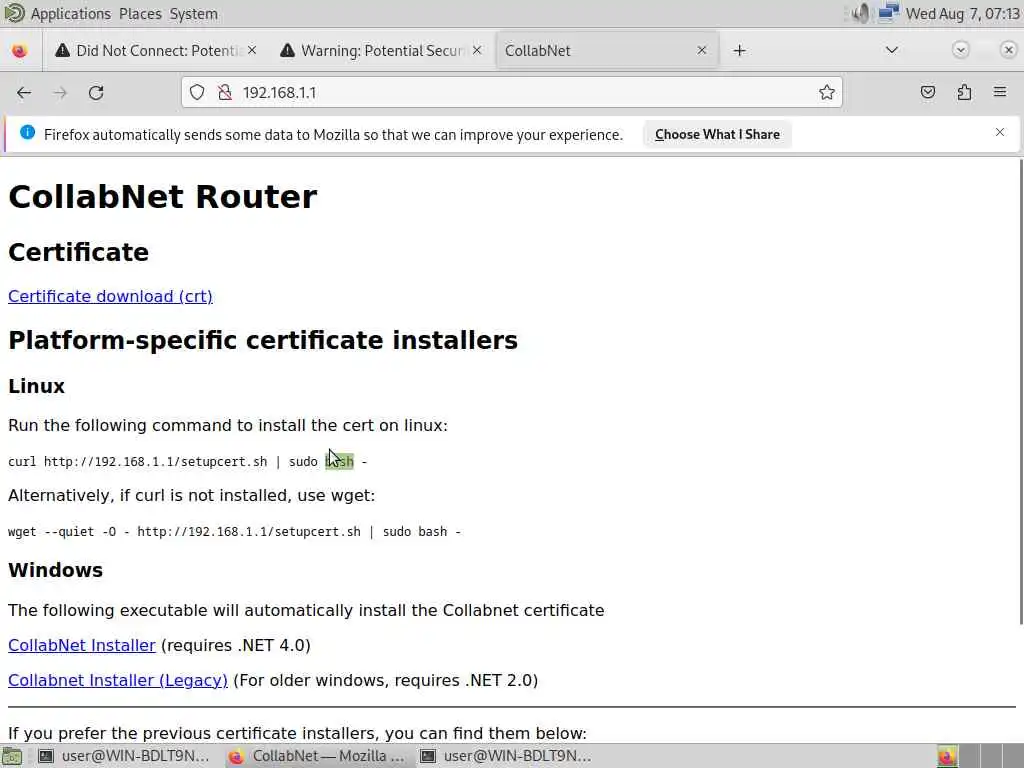Screen dimensions: 1024x768
Task: Click the wget --quiet setupcert.sh command
Action: point(234,532)
